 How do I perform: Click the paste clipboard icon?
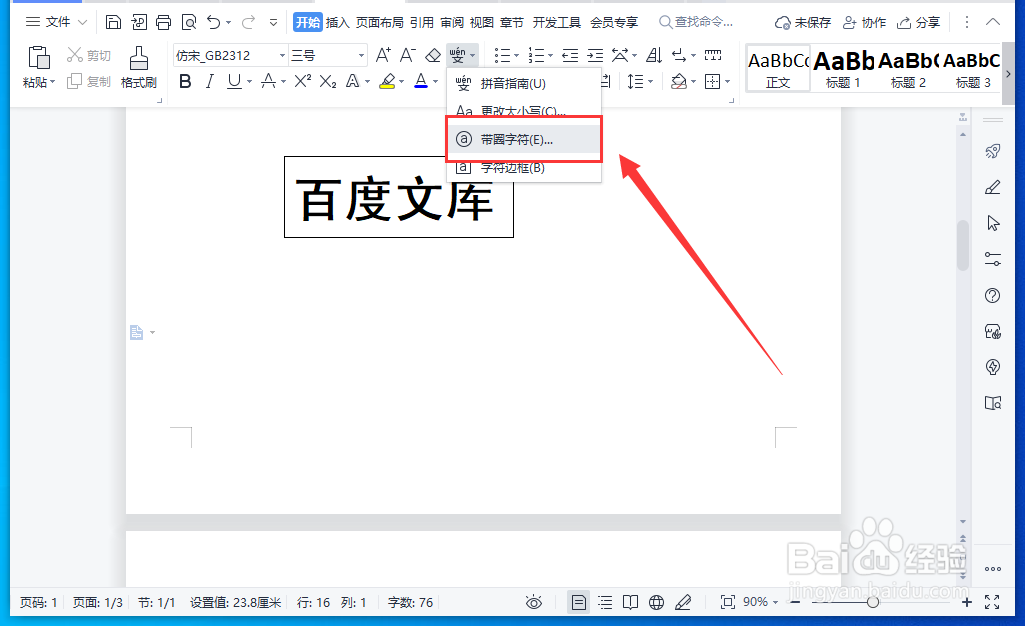[39, 58]
